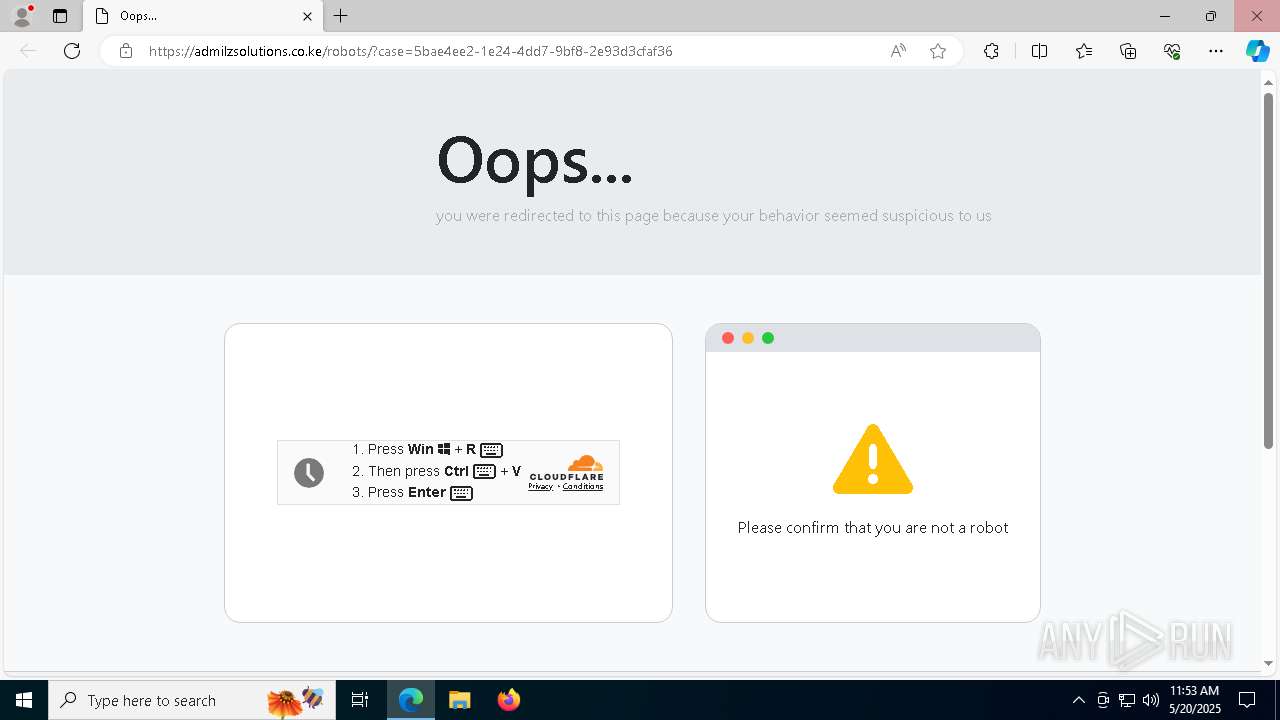The height and width of the screenshot is (720, 1280).
Task: Click the taskbar search box
Action: (190, 700)
